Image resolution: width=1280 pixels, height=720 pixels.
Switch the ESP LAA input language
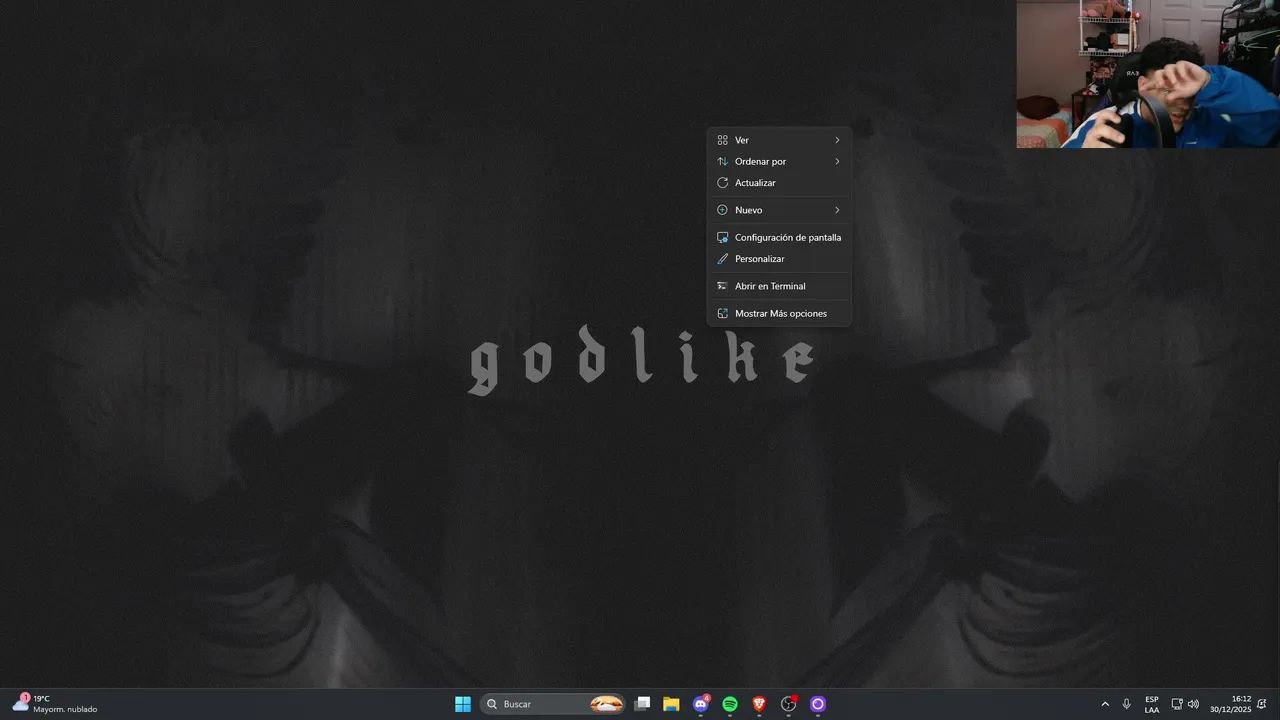click(1152, 704)
